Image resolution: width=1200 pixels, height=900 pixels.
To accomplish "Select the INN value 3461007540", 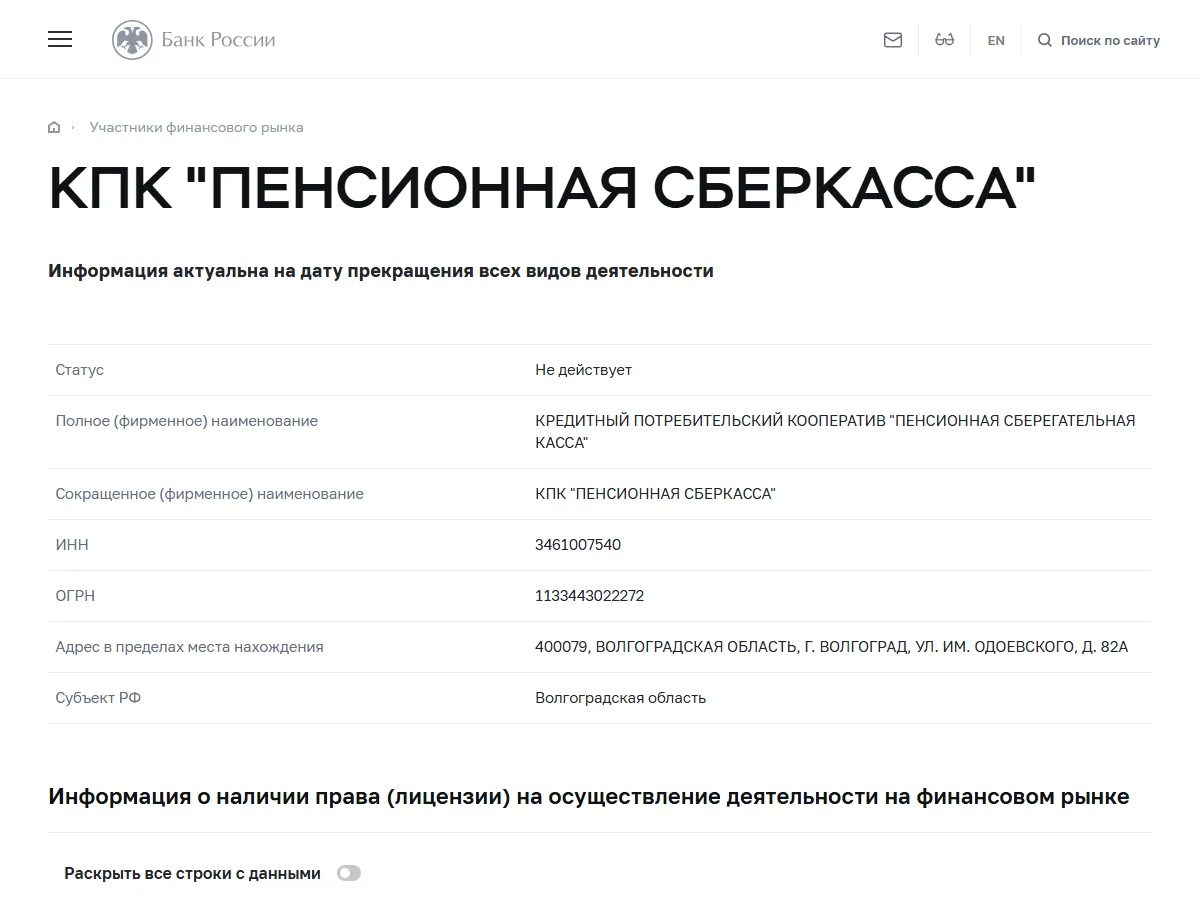I will tap(578, 545).
